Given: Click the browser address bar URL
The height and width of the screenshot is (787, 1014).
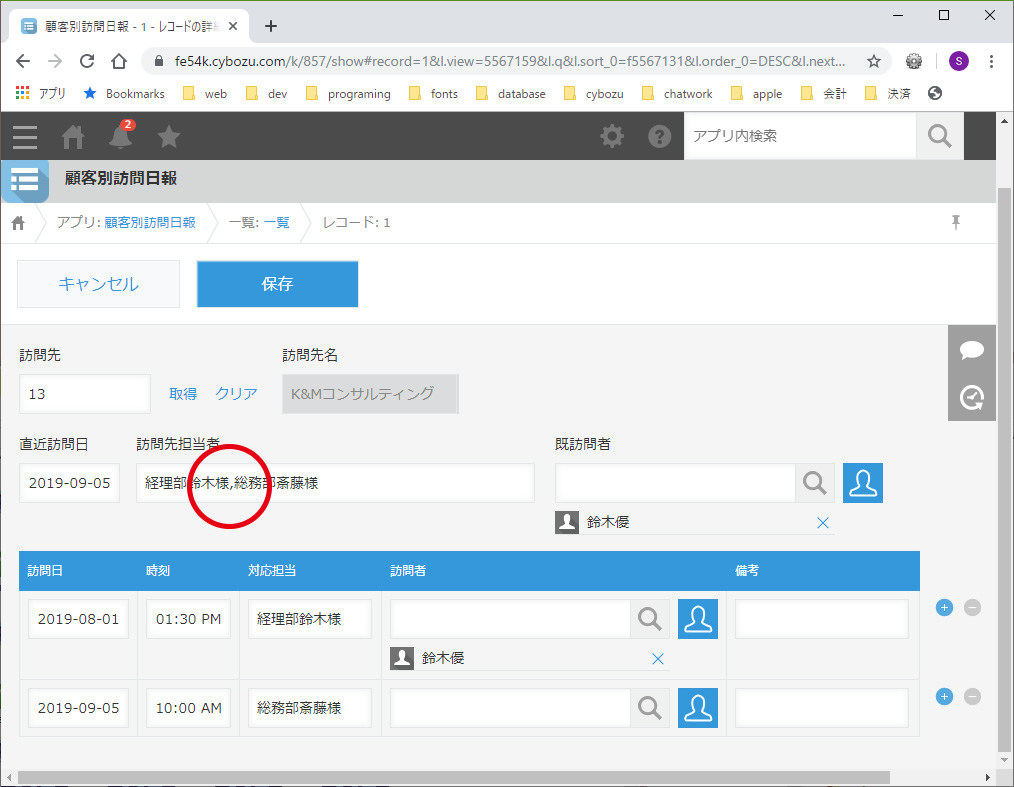Looking at the screenshot, I should click(x=510, y=61).
